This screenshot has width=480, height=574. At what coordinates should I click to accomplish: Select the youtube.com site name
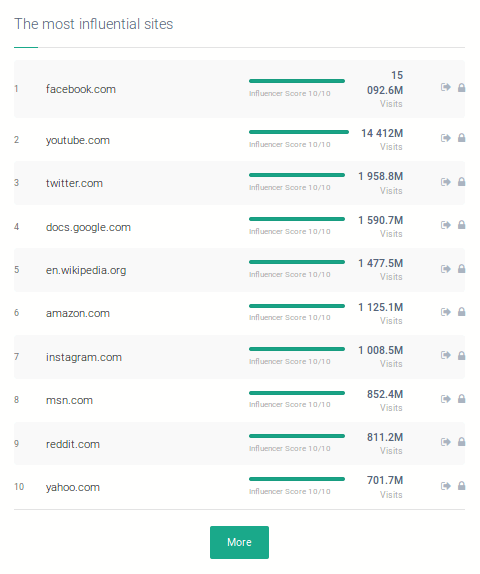(78, 140)
